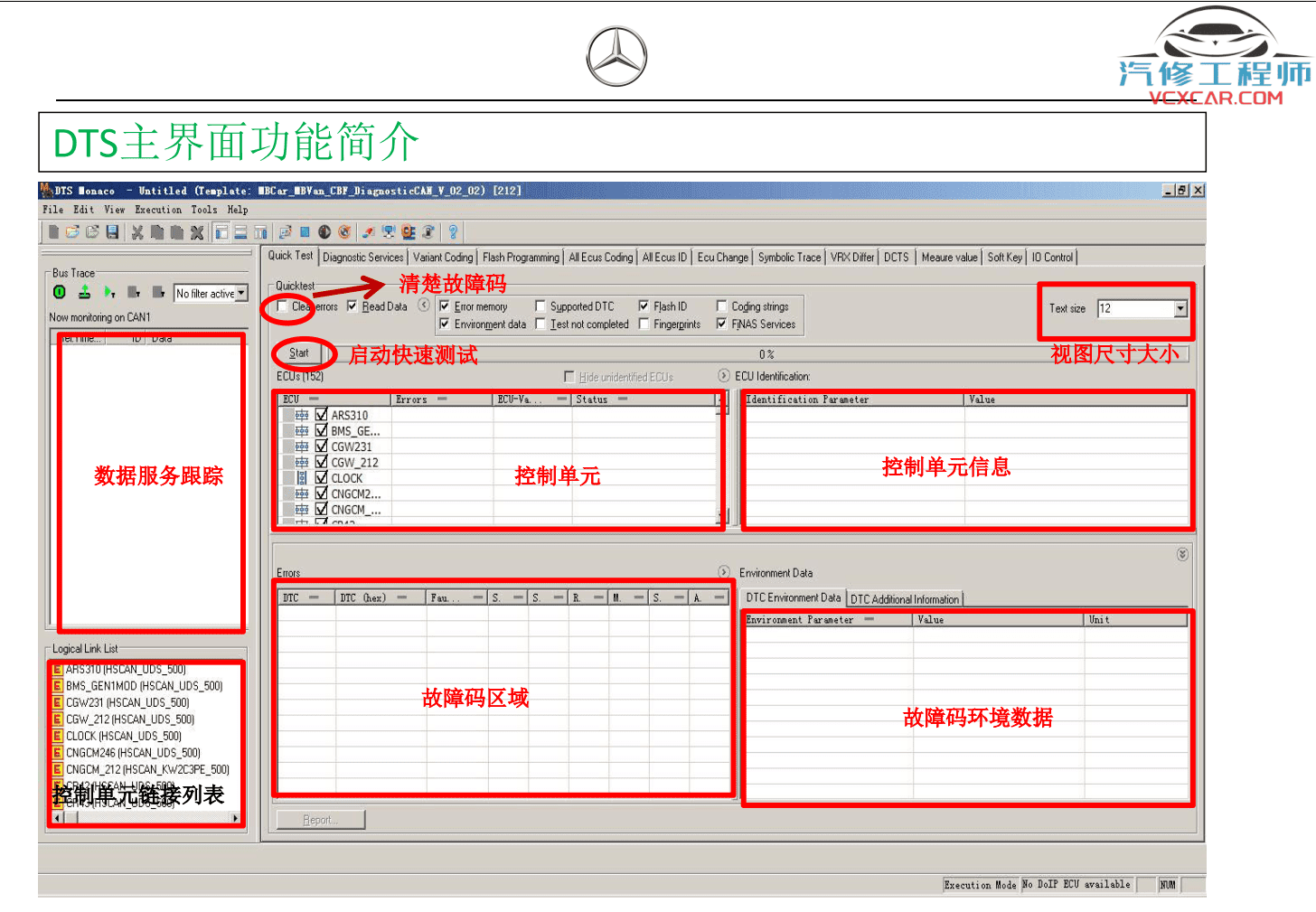Click the green start icon in Bus Trace
The image size is (1316, 912).
(60, 291)
